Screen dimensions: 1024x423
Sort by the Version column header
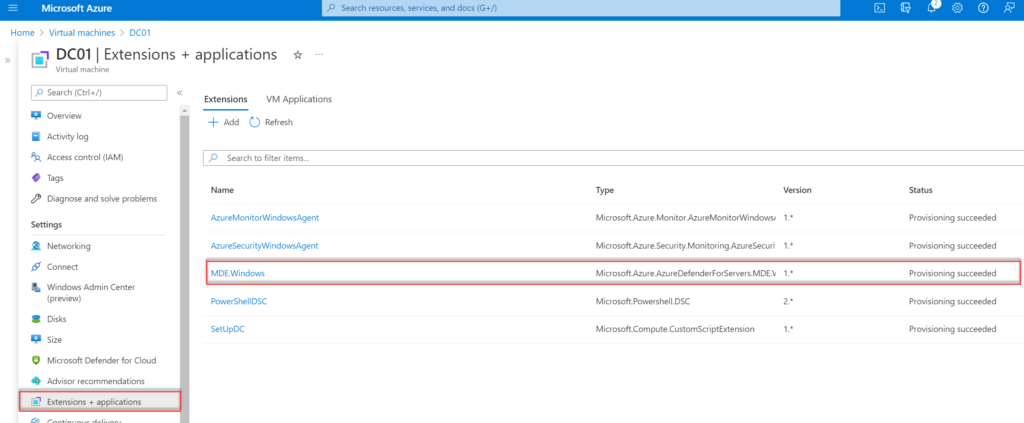797,190
